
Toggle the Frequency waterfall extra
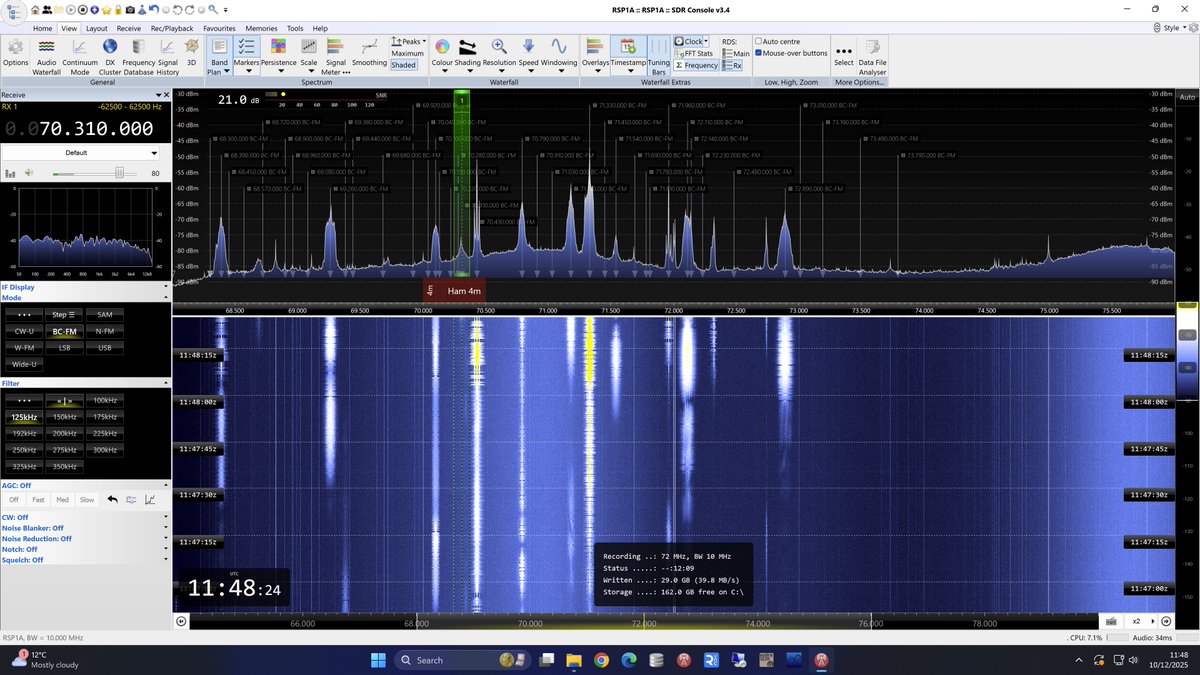pyautogui.click(x=696, y=65)
